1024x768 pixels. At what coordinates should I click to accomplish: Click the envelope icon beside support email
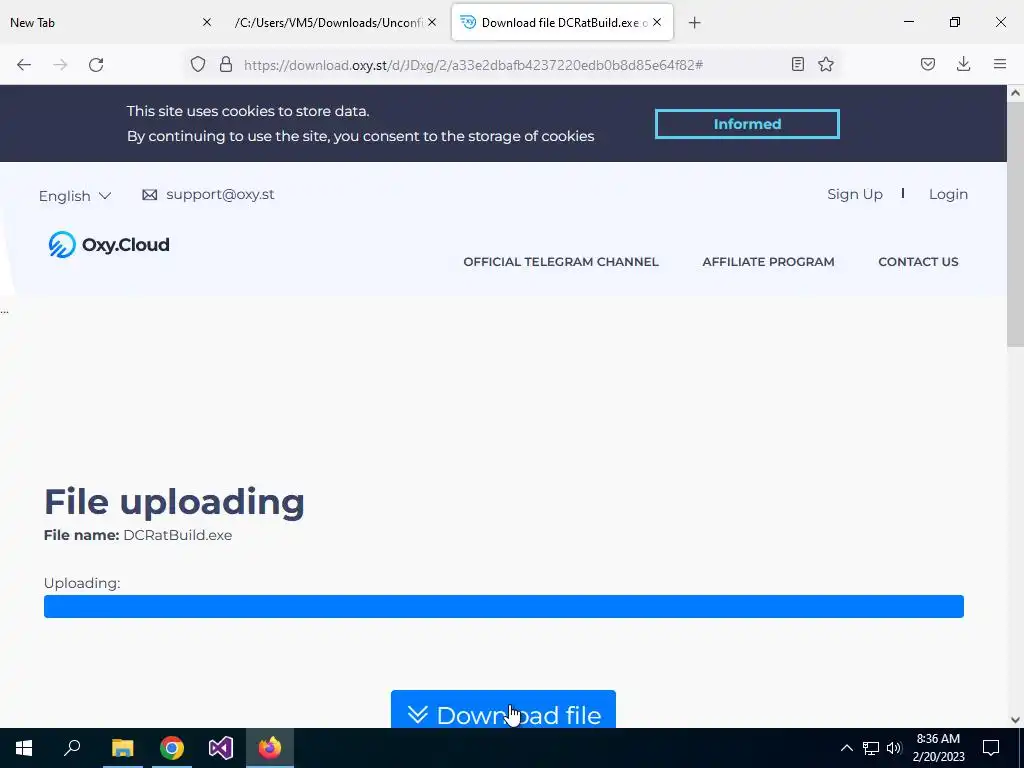pyautogui.click(x=150, y=195)
